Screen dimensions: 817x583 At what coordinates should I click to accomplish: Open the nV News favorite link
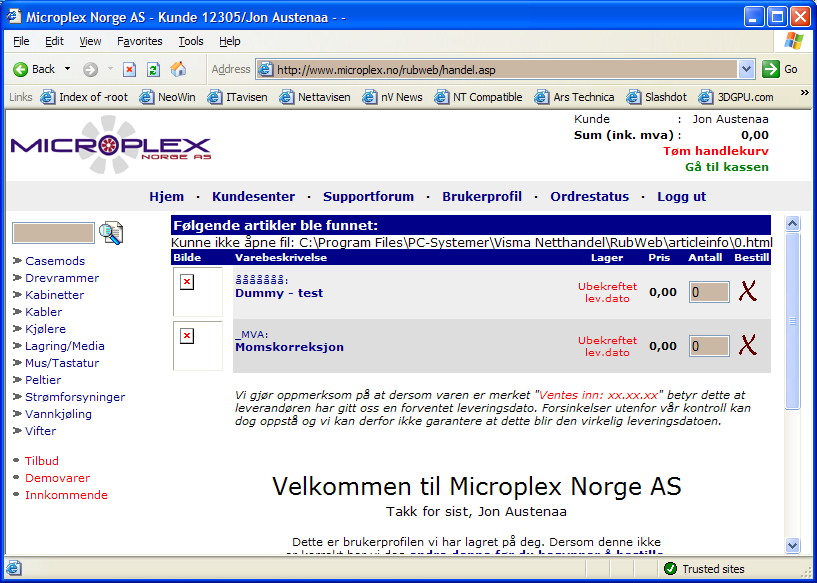392,97
